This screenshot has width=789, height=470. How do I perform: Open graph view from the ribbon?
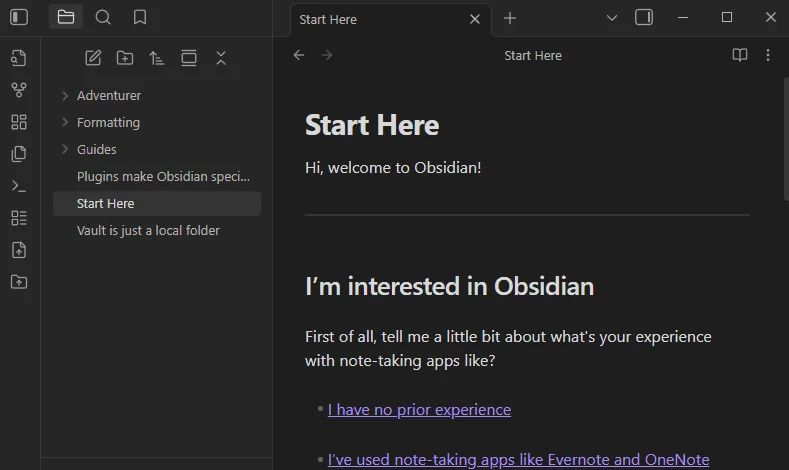[x=18, y=90]
